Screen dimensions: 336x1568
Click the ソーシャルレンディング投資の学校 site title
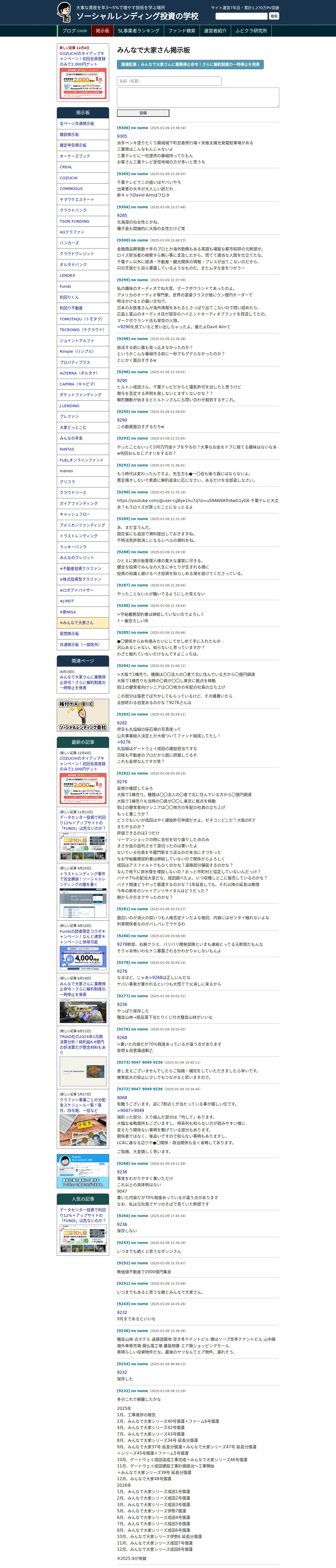137,16
